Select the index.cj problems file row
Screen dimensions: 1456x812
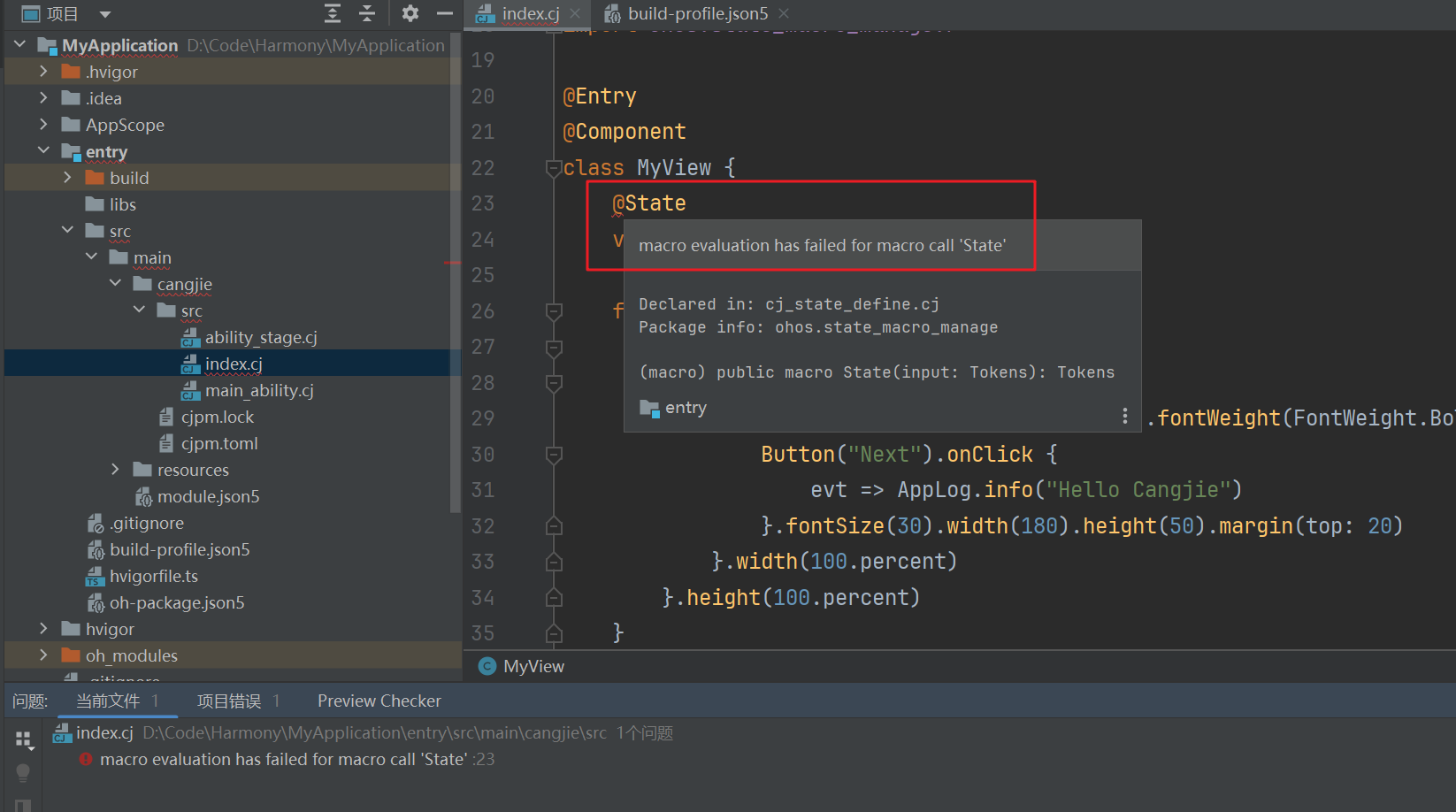[x=363, y=732]
